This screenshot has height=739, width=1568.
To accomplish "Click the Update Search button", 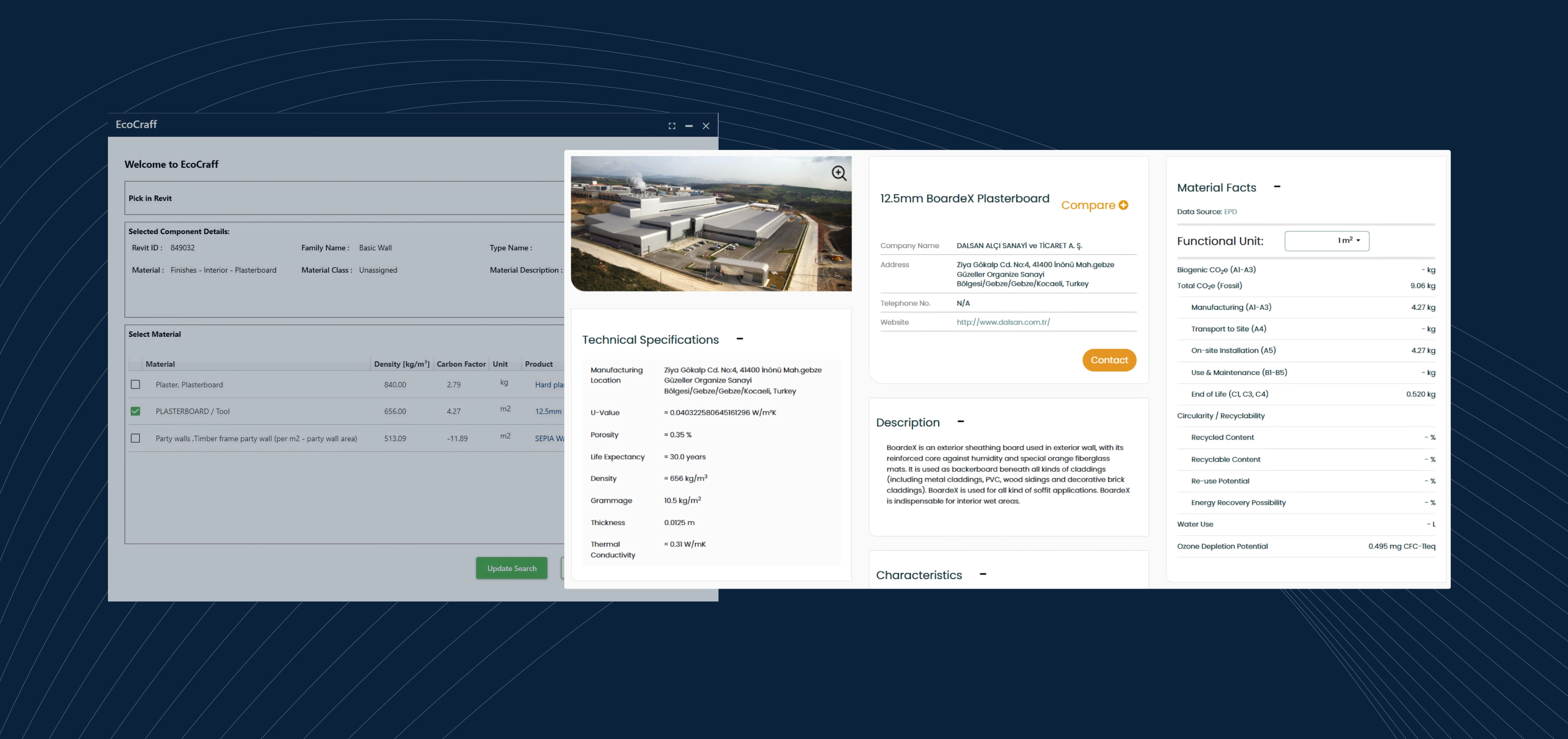I will coord(511,568).
